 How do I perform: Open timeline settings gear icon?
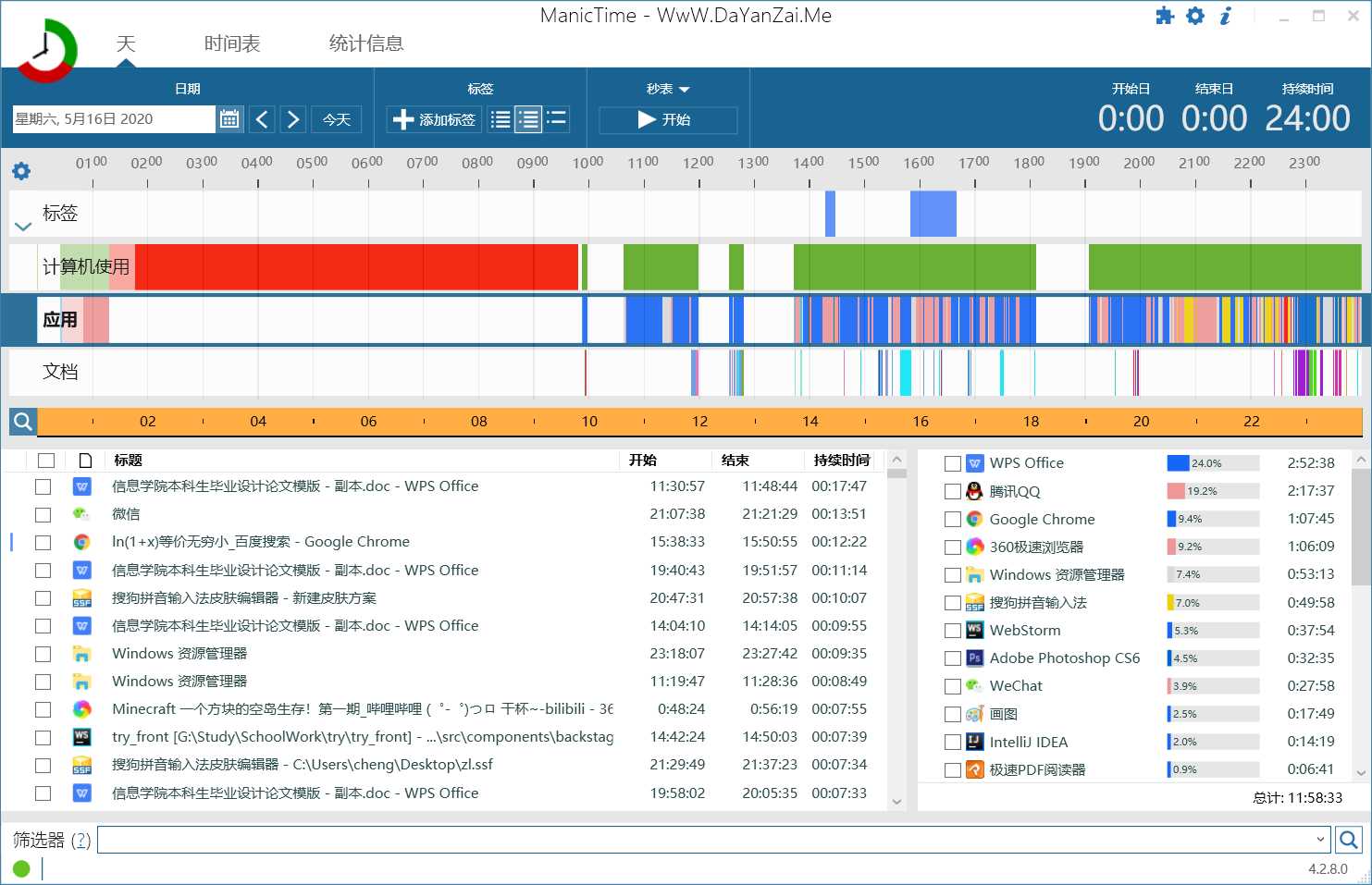click(21, 171)
